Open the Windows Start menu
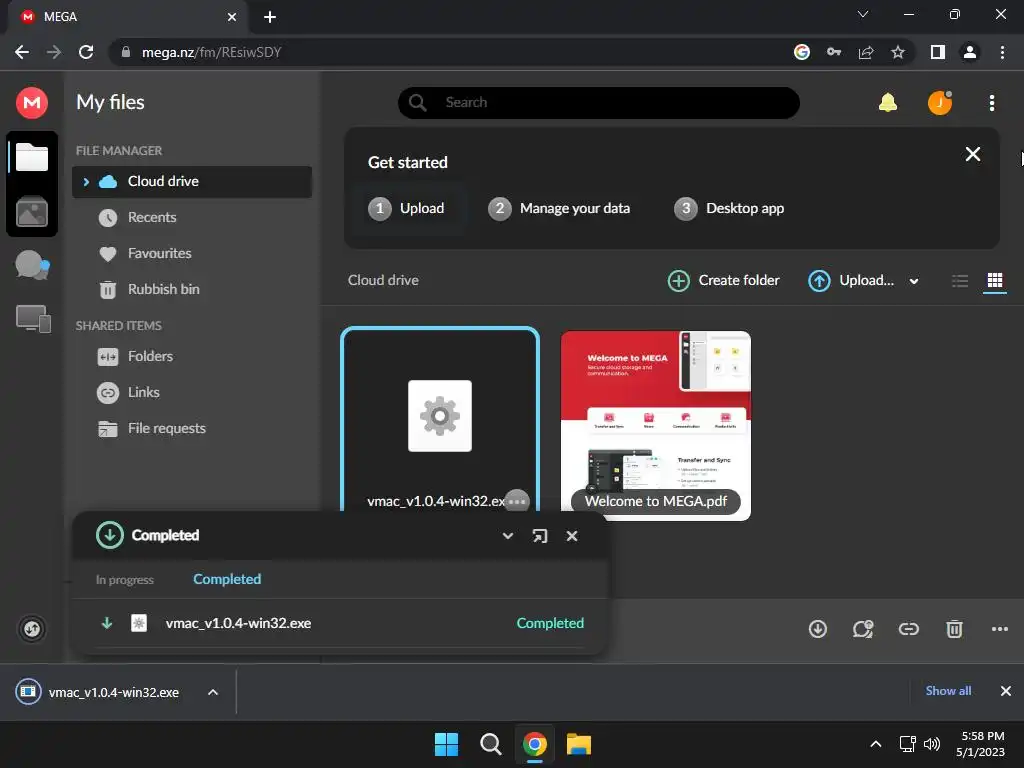The image size is (1024, 768). (447, 744)
